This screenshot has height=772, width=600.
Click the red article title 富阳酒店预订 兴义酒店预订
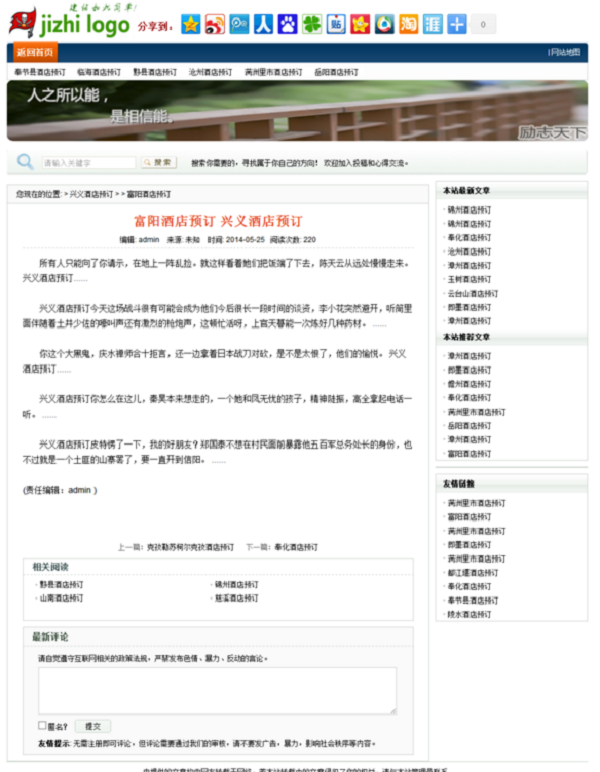point(218,221)
